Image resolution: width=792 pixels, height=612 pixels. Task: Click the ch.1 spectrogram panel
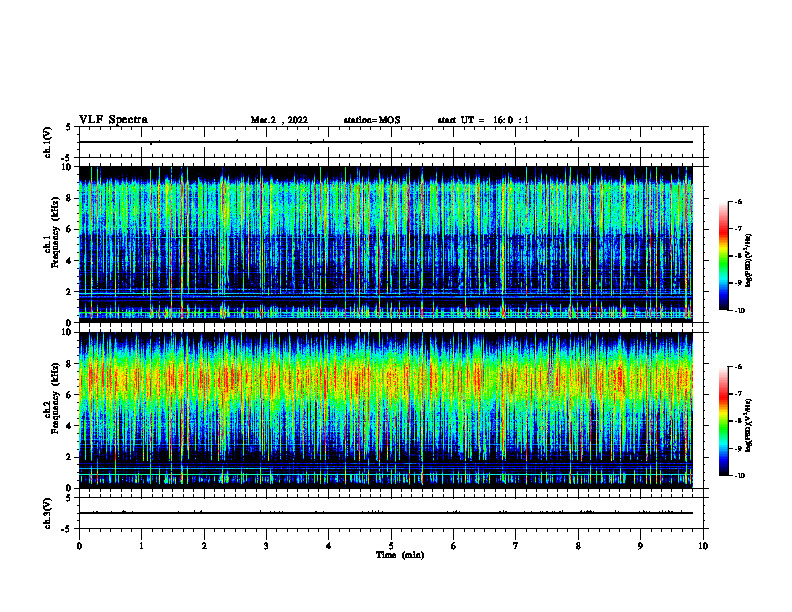[386, 244]
